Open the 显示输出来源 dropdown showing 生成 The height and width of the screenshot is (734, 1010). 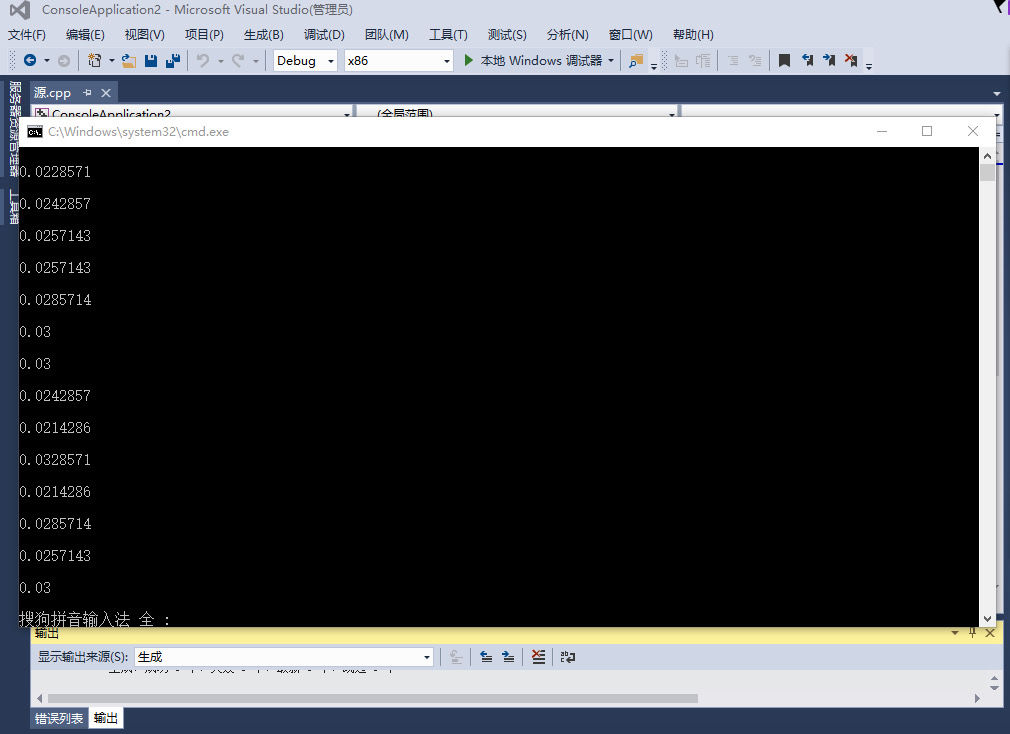284,657
